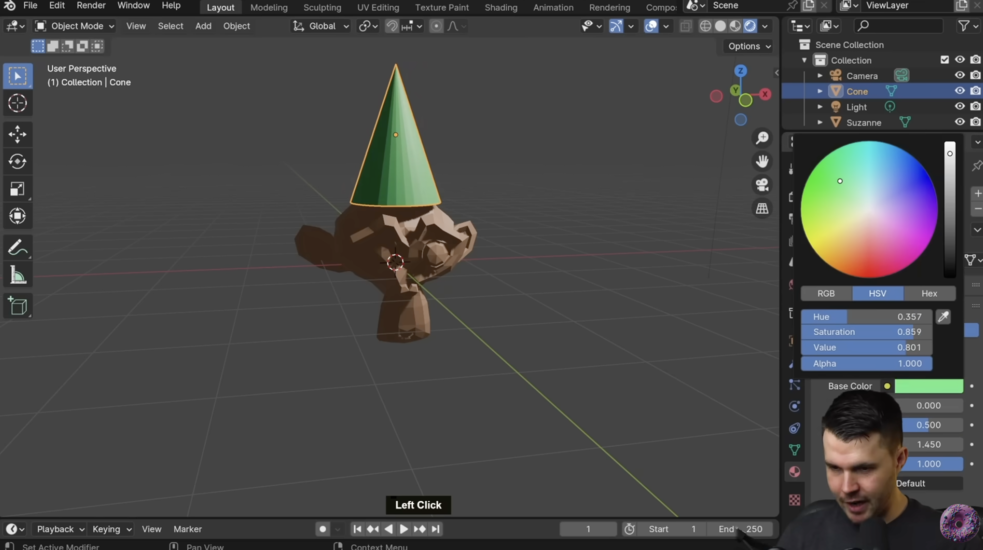Image resolution: width=983 pixels, height=550 pixels.
Task: Switch to the UV Editing workspace tab
Action: tap(378, 8)
